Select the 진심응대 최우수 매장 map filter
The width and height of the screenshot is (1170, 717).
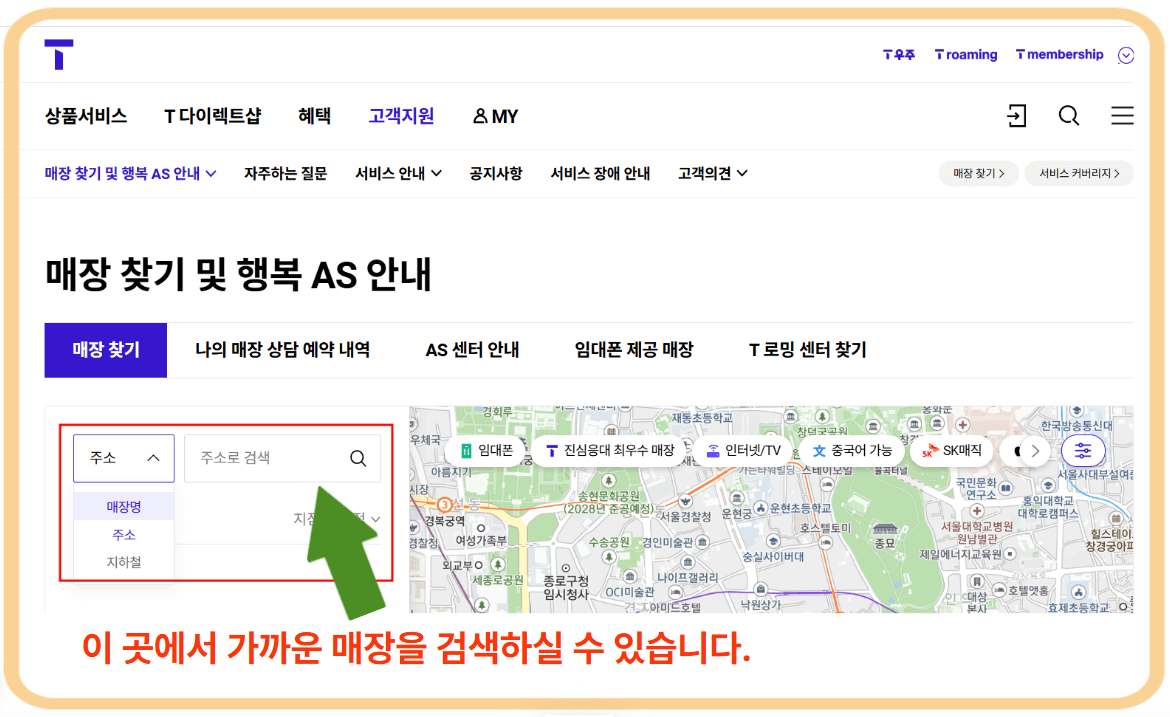pos(608,451)
